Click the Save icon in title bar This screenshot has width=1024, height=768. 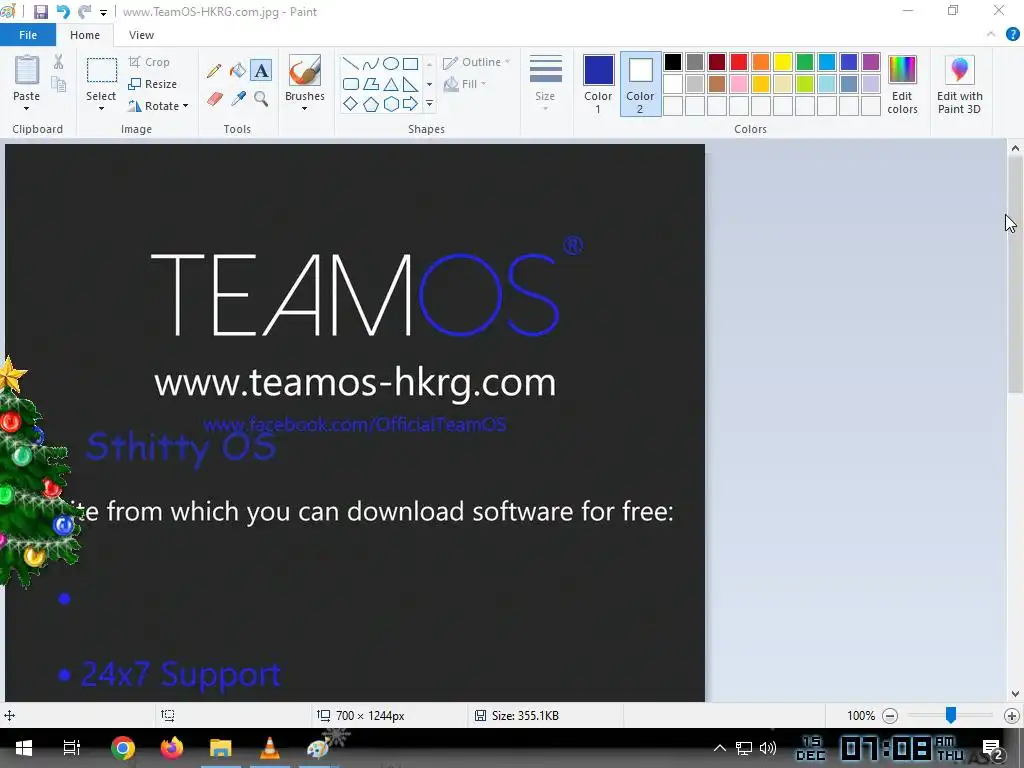tap(40, 12)
